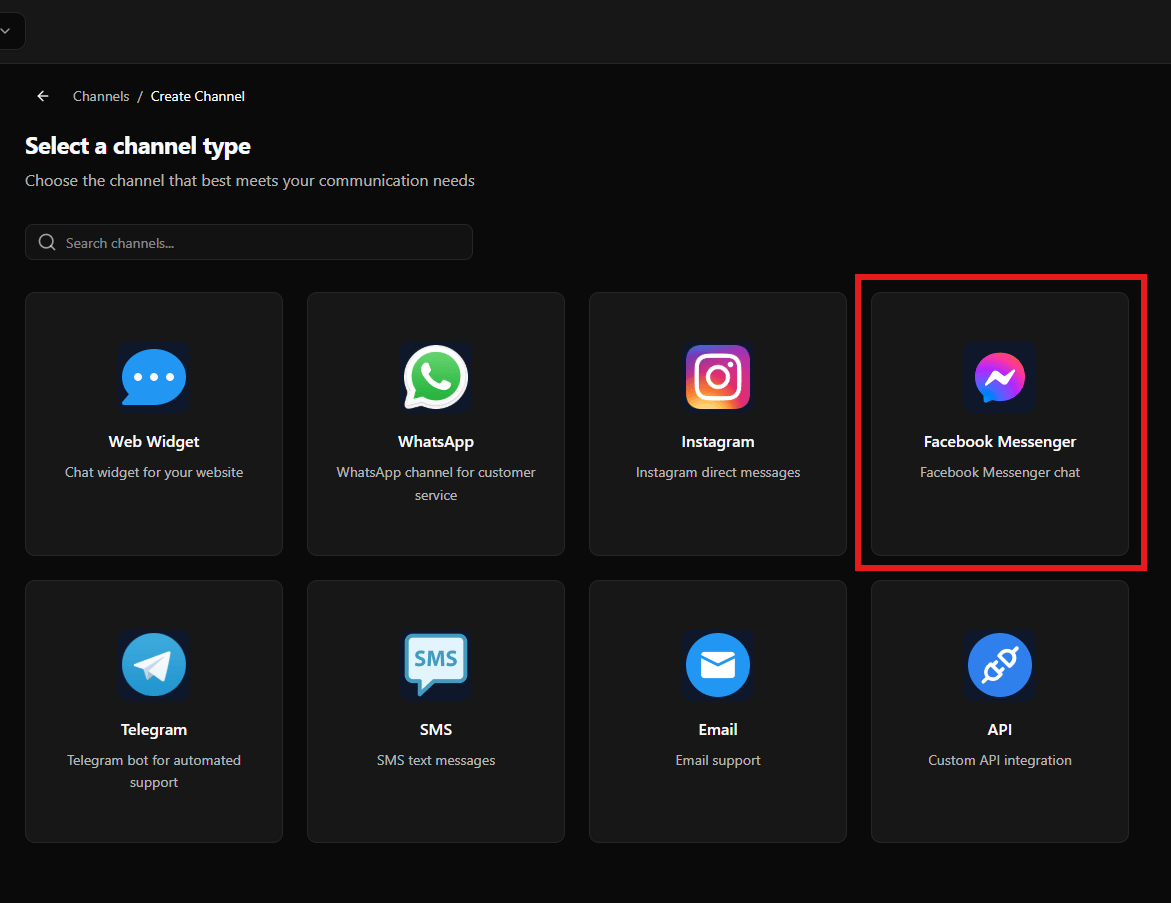Click the API plug icon

tap(1000, 665)
